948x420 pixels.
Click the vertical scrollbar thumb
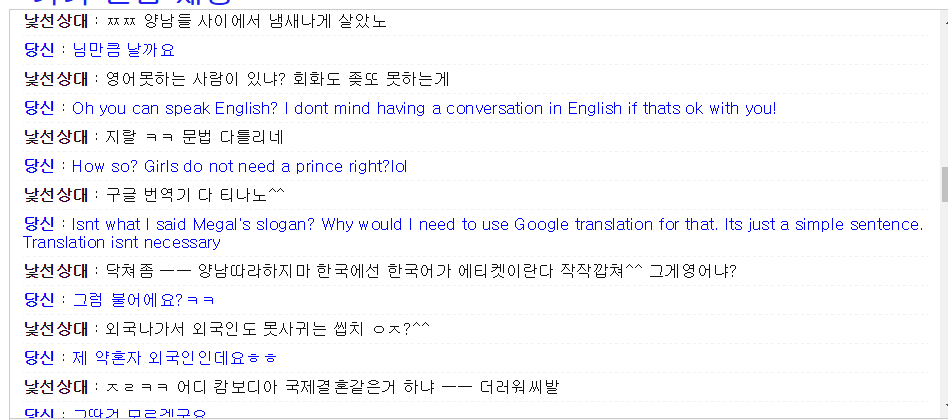942,184
